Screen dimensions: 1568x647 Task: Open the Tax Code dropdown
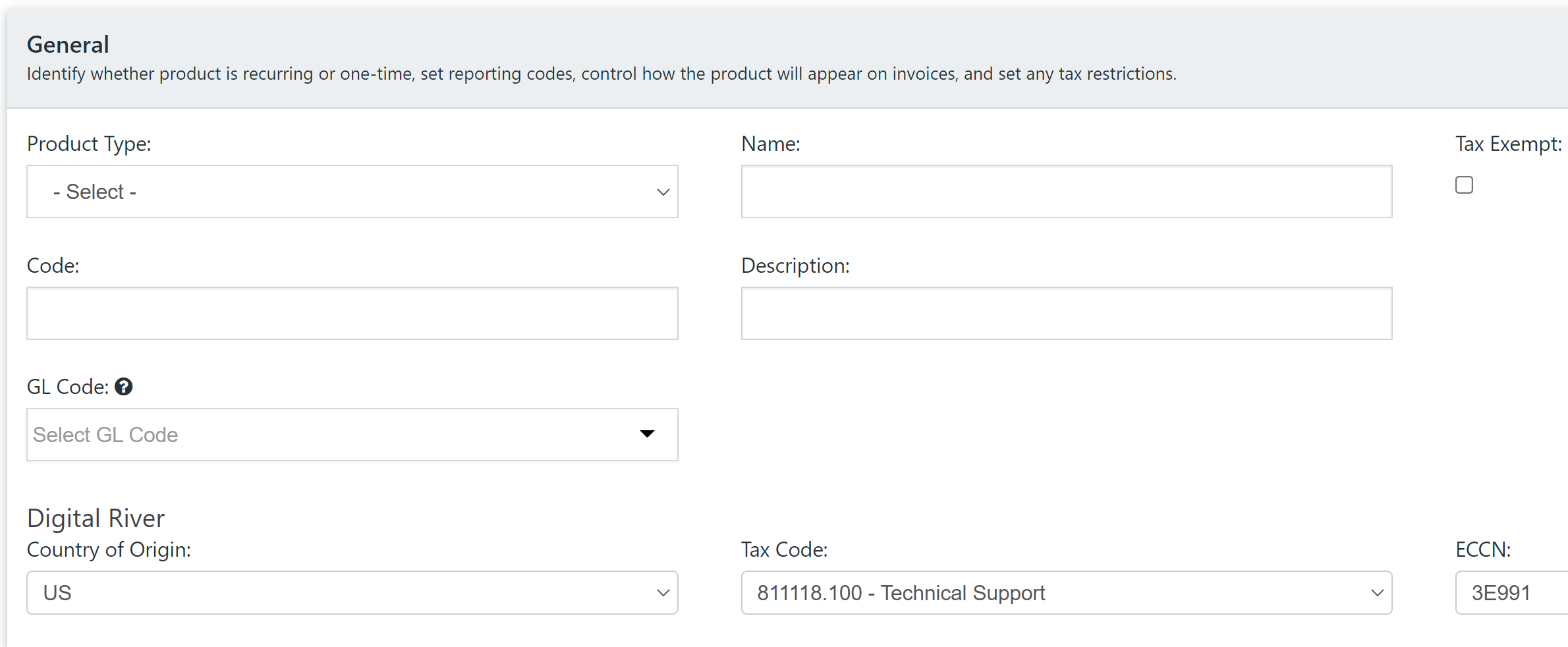[1067, 593]
